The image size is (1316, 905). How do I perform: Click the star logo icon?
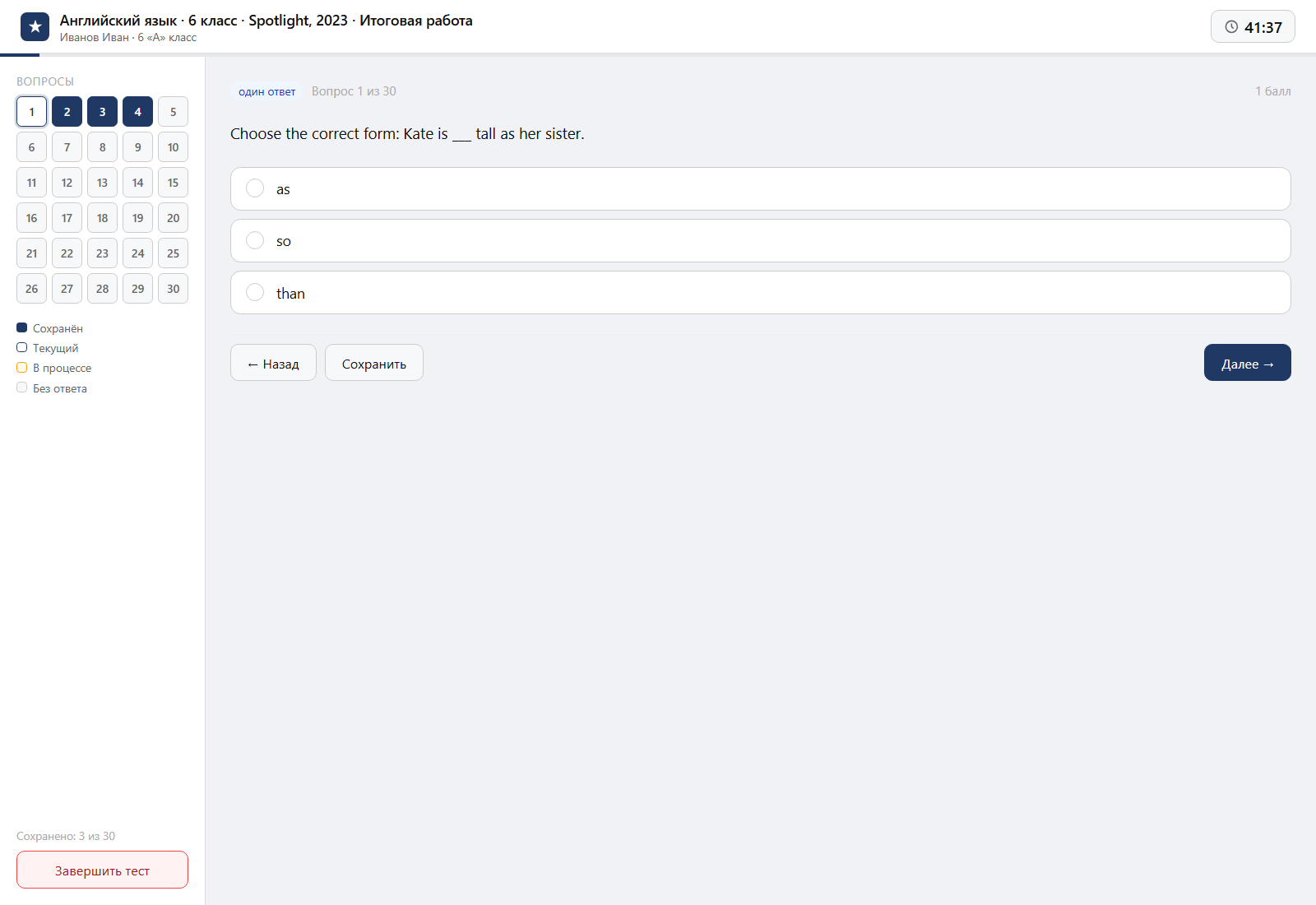click(35, 27)
